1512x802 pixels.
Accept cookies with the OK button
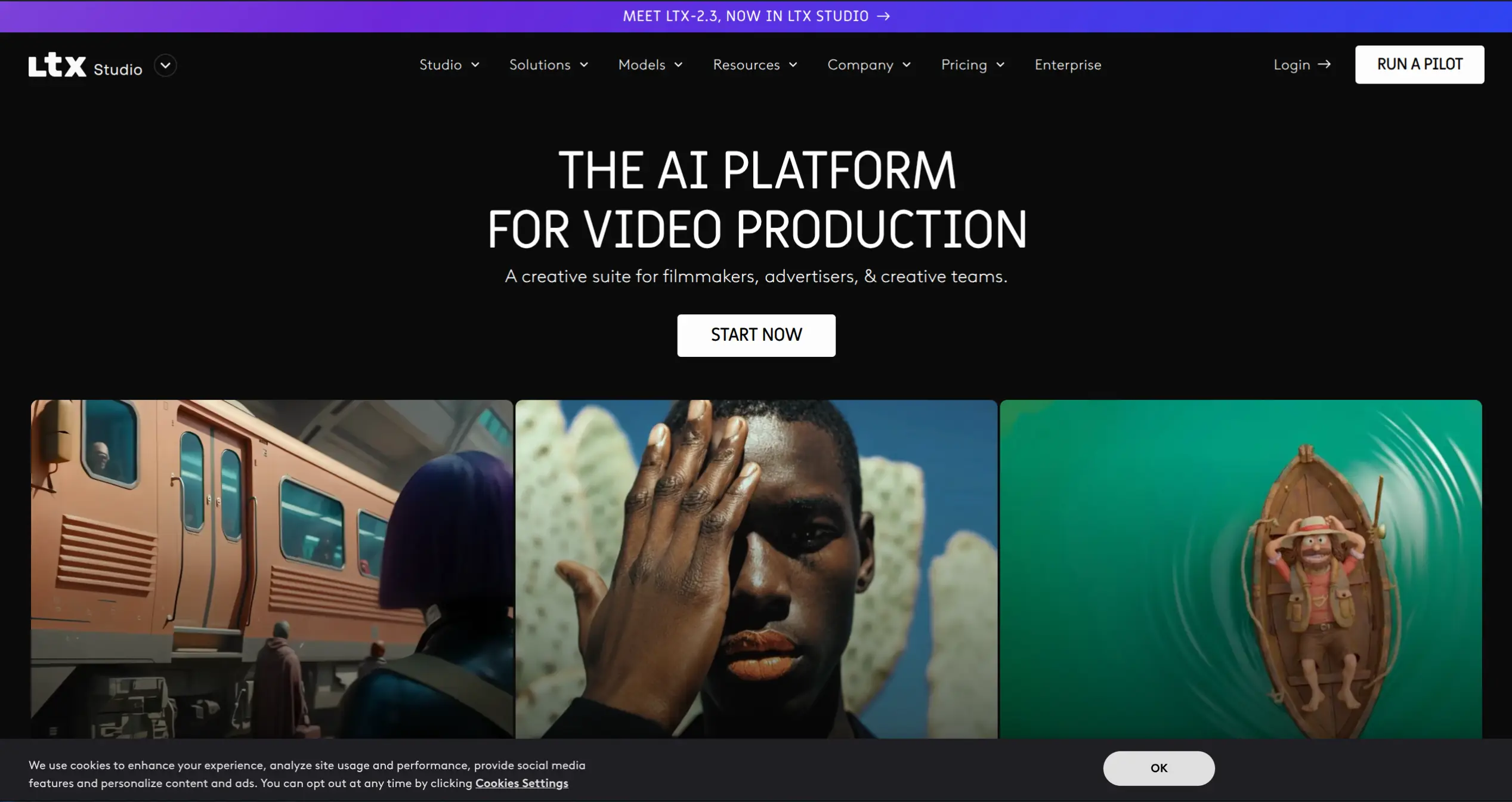1158,768
